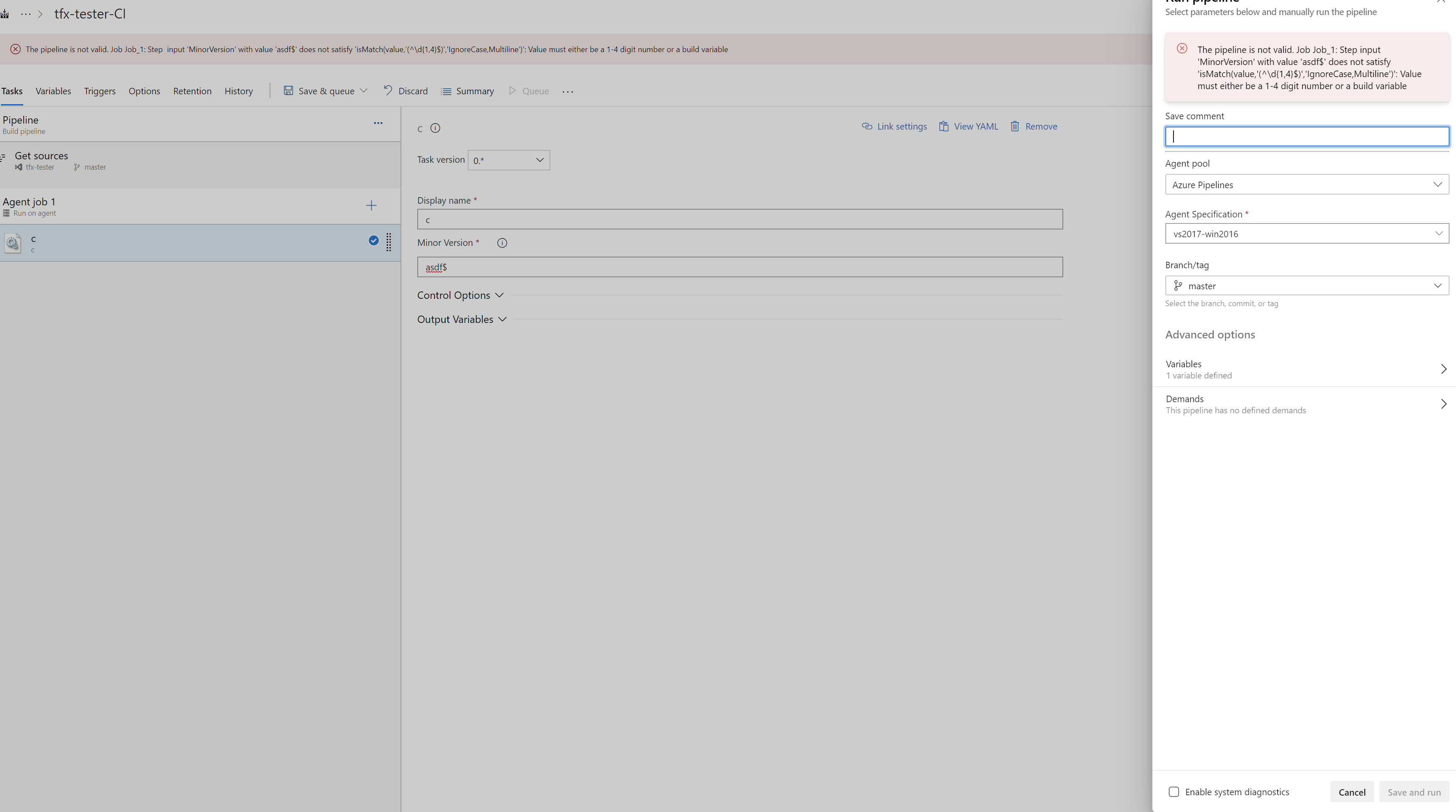The height and width of the screenshot is (812, 1456).
Task: Click the Link settings link
Action: coord(895,127)
